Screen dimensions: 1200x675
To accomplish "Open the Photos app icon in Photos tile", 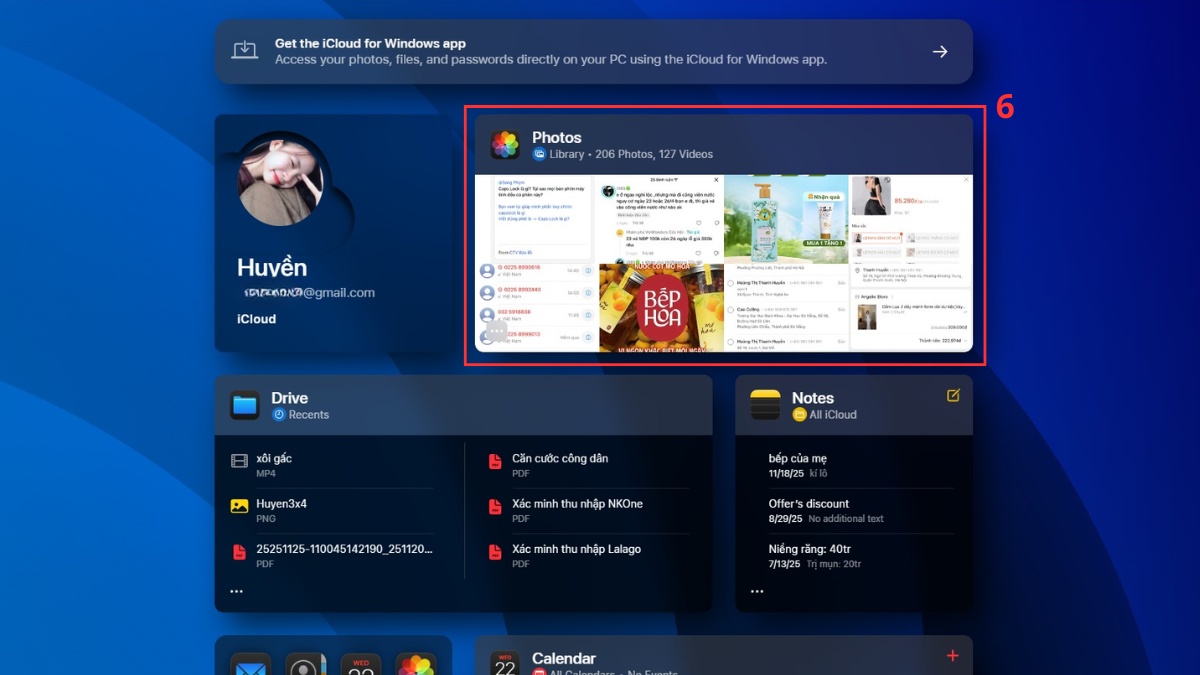I will click(505, 145).
